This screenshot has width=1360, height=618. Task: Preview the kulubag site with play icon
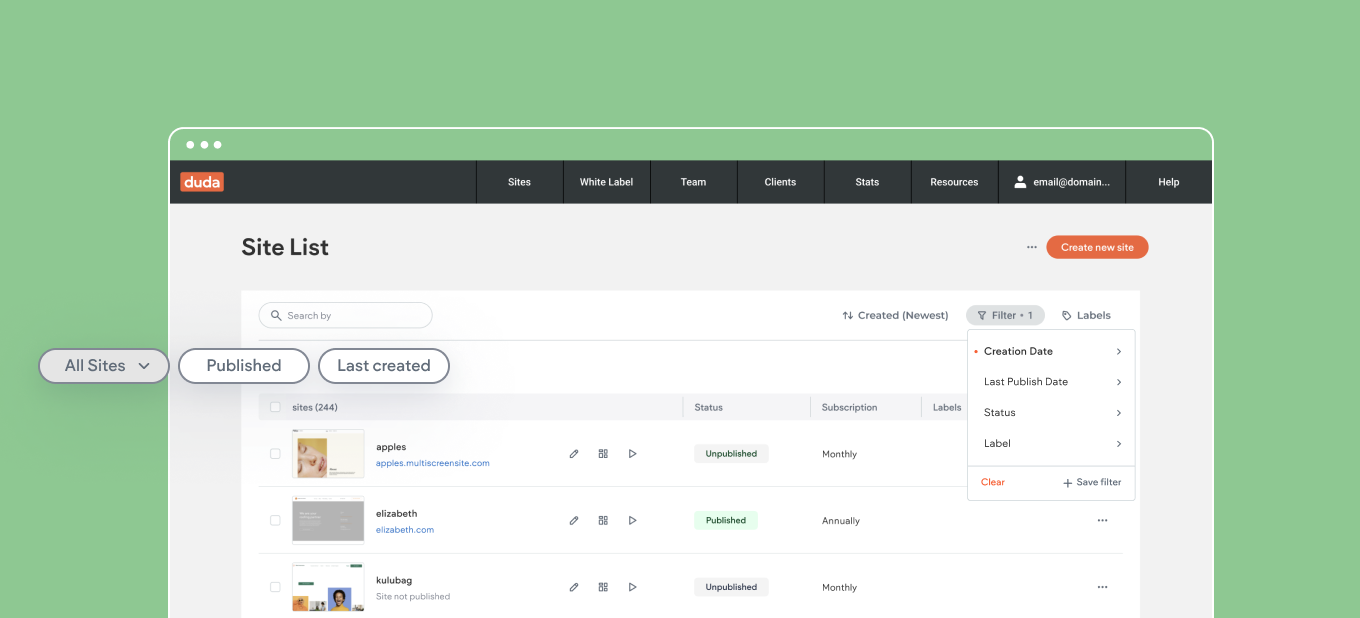pyautogui.click(x=632, y=587)
